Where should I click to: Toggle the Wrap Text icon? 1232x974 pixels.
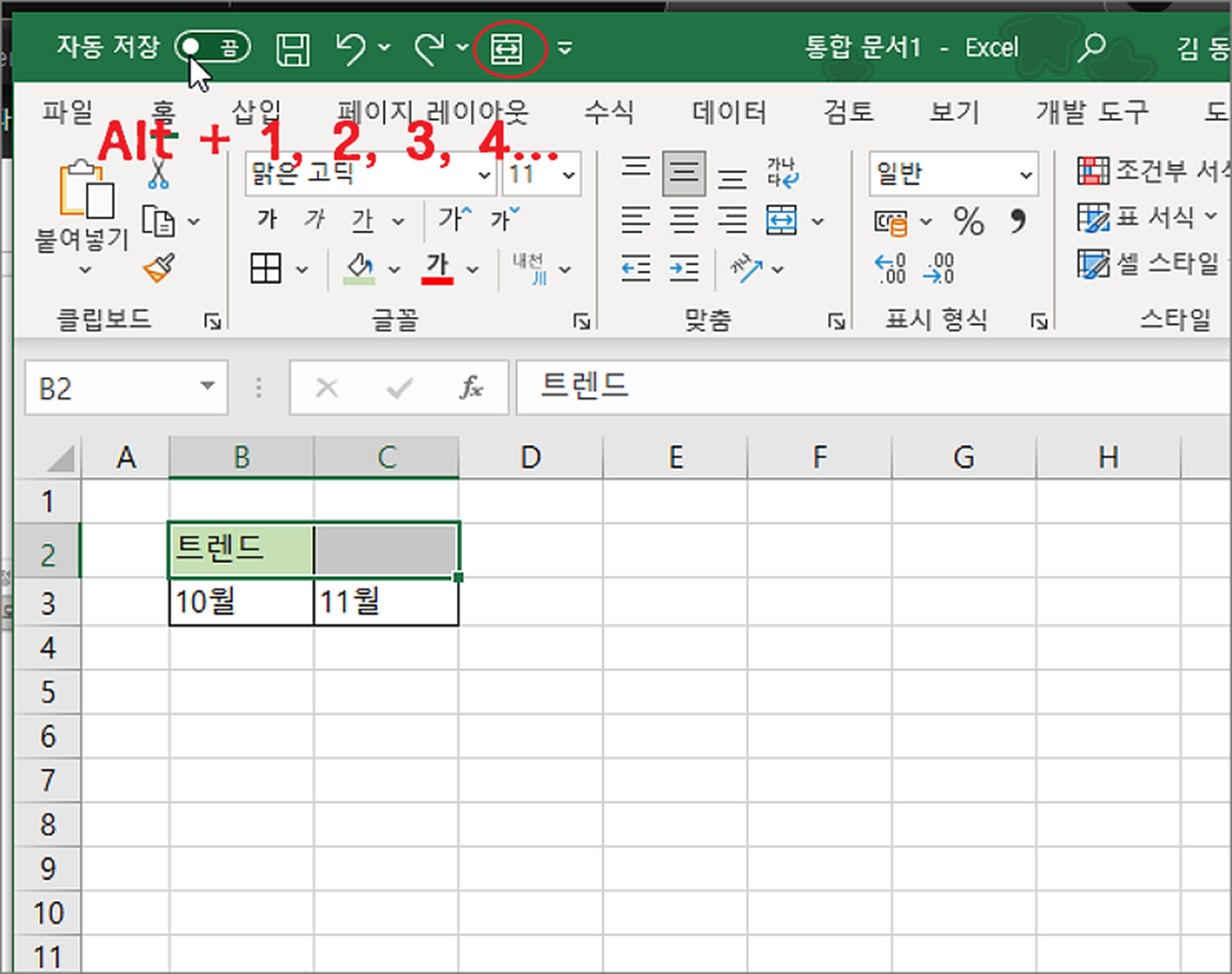click(783, 174)
